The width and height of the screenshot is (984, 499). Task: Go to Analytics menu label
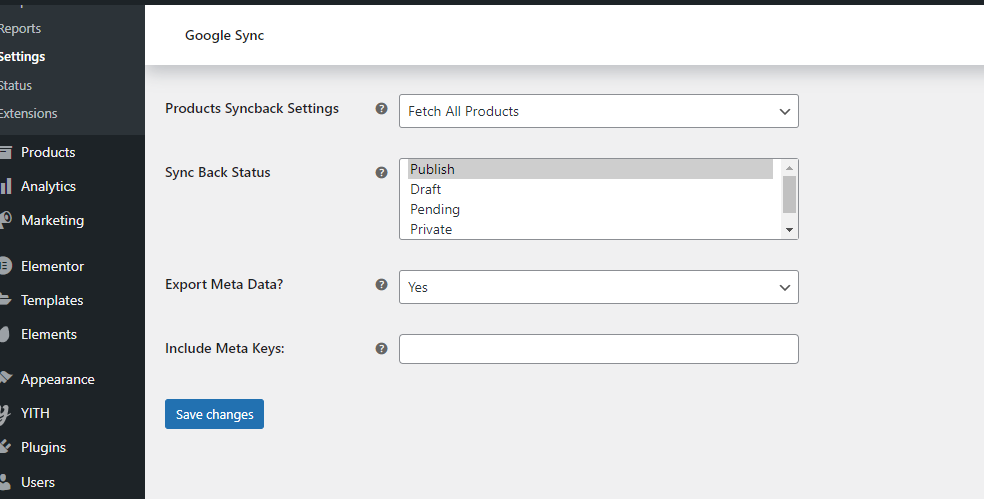[48, 186]
